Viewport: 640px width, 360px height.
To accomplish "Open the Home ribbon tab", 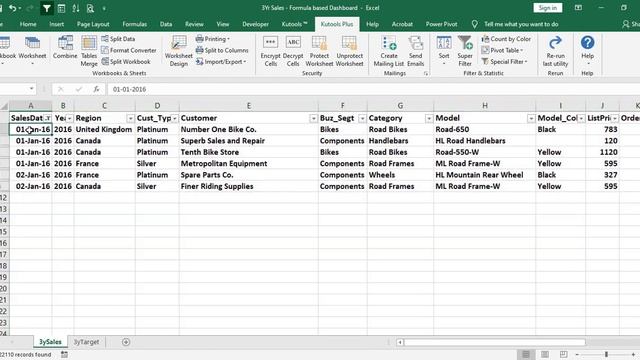I will [28, 24].
